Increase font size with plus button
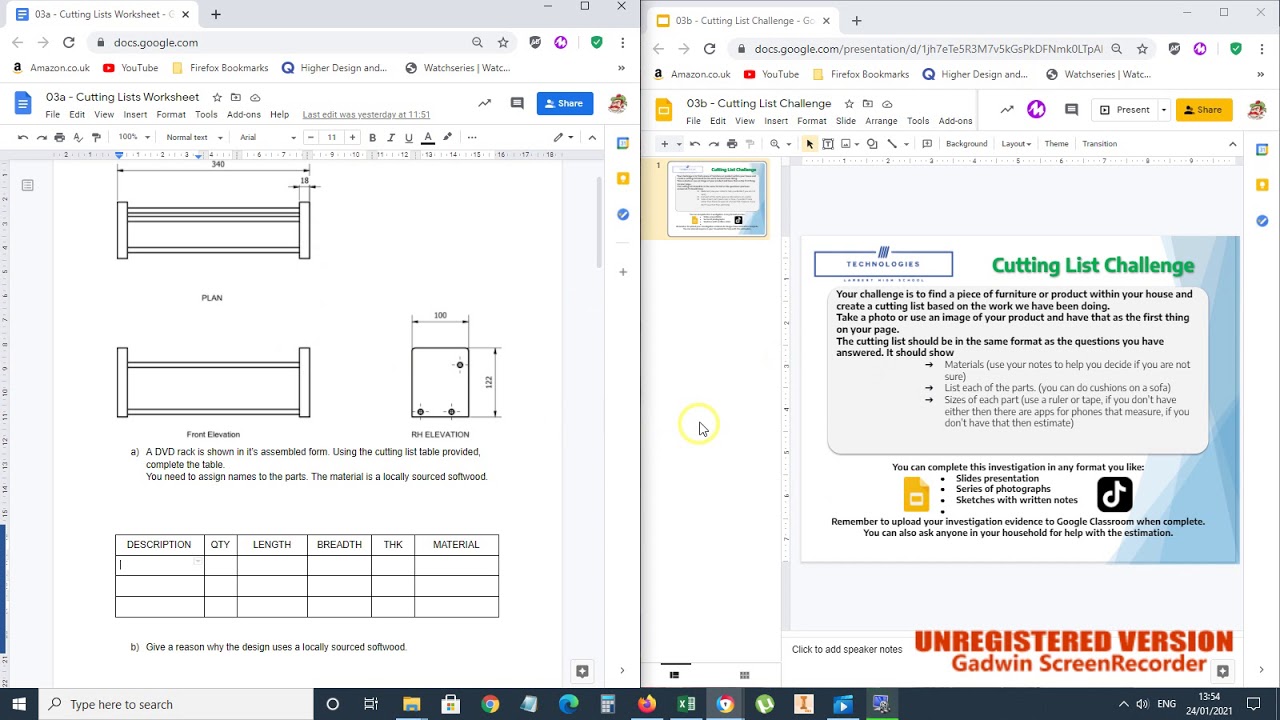The height and width of the screenshot is (720, 1280). click(x=352, y=137)
